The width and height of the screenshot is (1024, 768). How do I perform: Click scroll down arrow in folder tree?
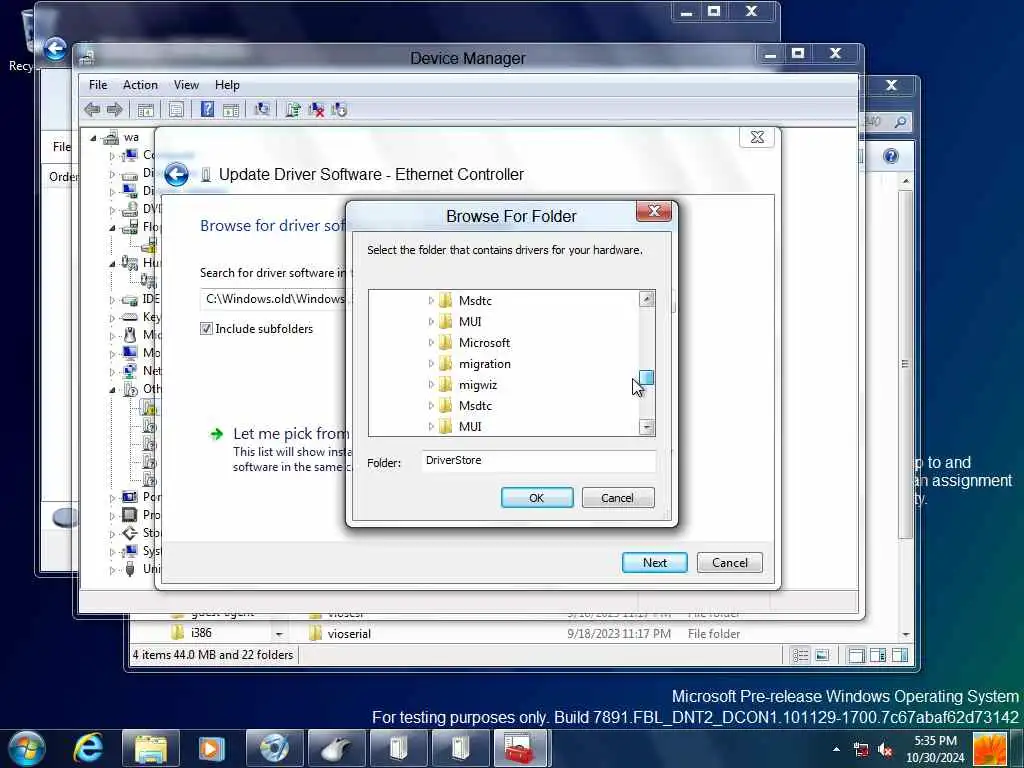(647, 427)
